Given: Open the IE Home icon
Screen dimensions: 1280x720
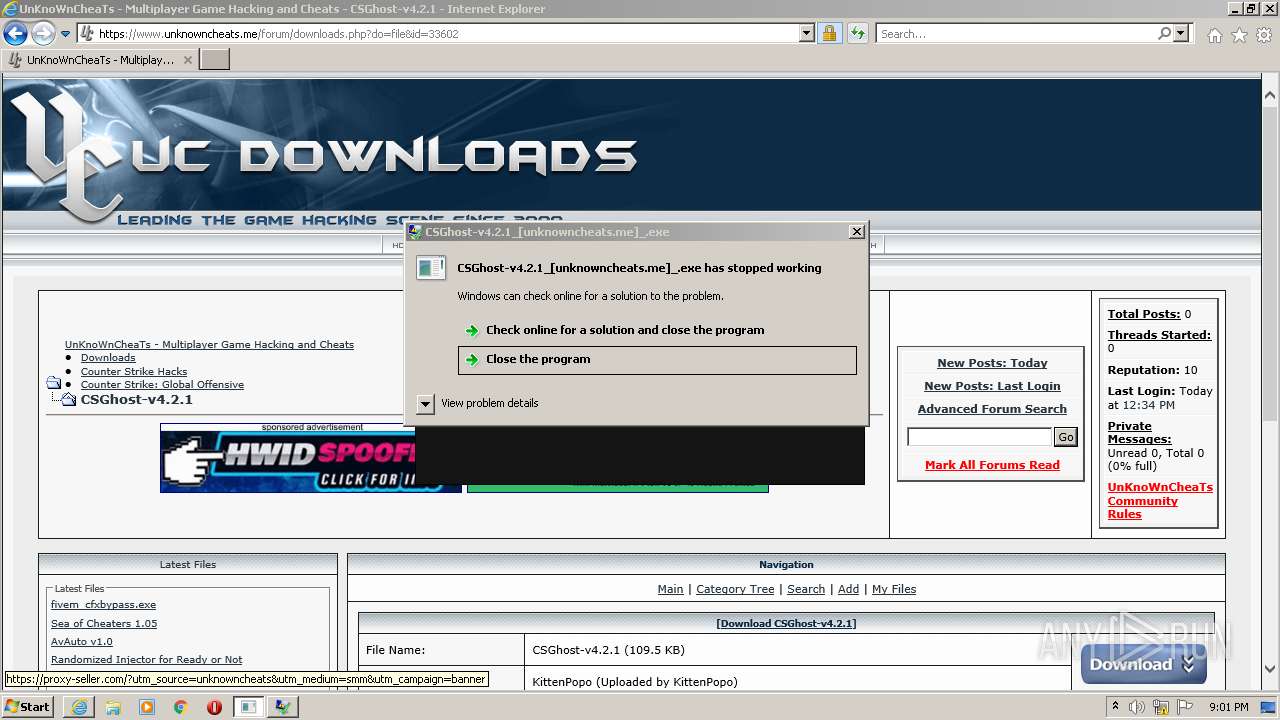Looking at the screenshot, I should click(x=1214, y=35).
